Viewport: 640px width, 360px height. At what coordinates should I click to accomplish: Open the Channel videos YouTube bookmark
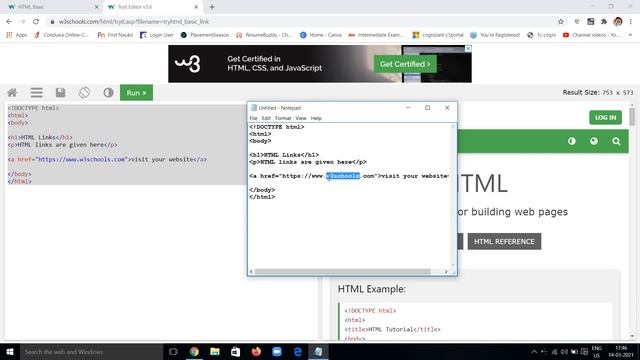591,35
